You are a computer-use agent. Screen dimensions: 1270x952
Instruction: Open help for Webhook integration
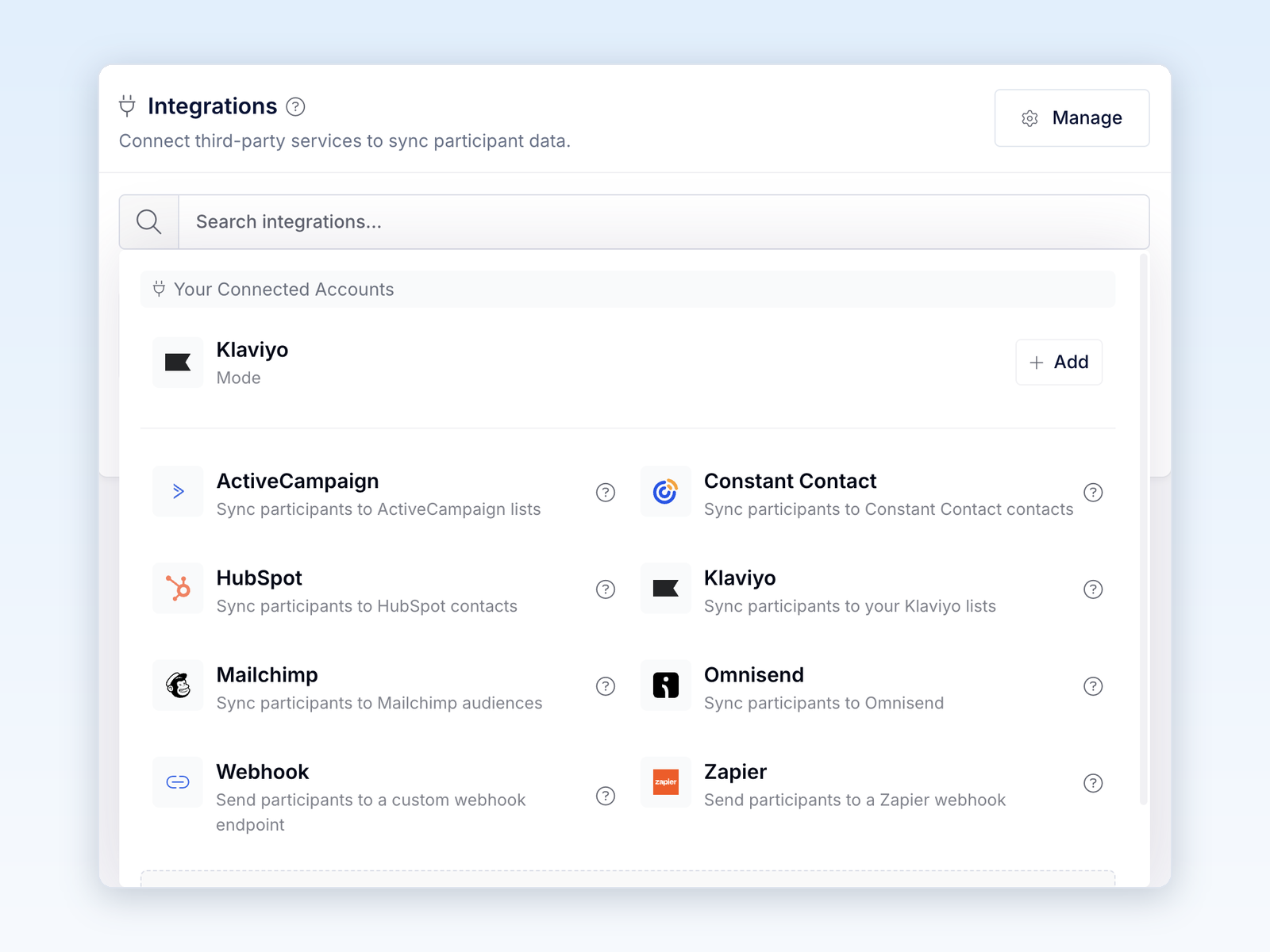606,796
